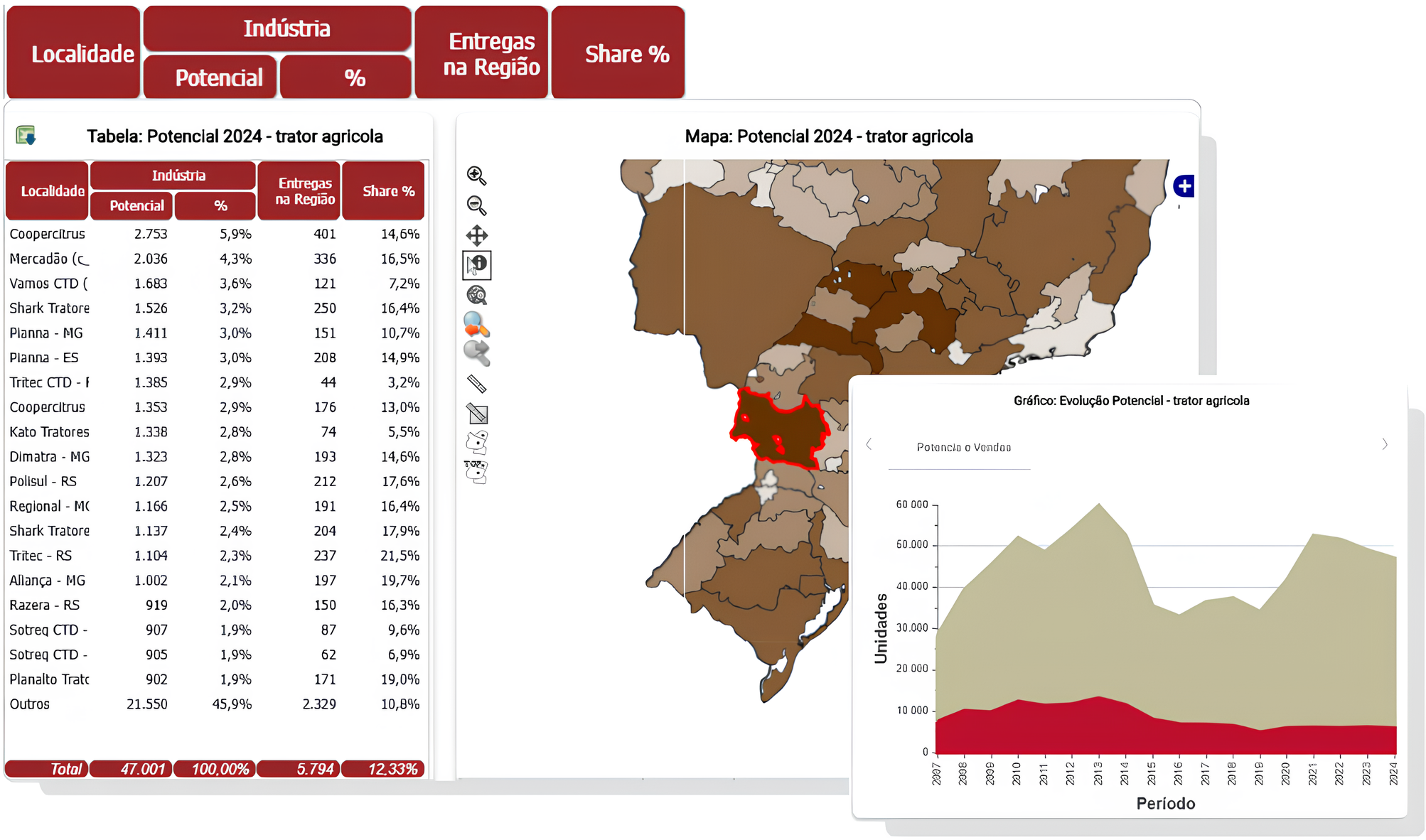This screenshot has width=1426, height=840.
Task: Activate the identify info cursor tool
Action: click(476, 265)
